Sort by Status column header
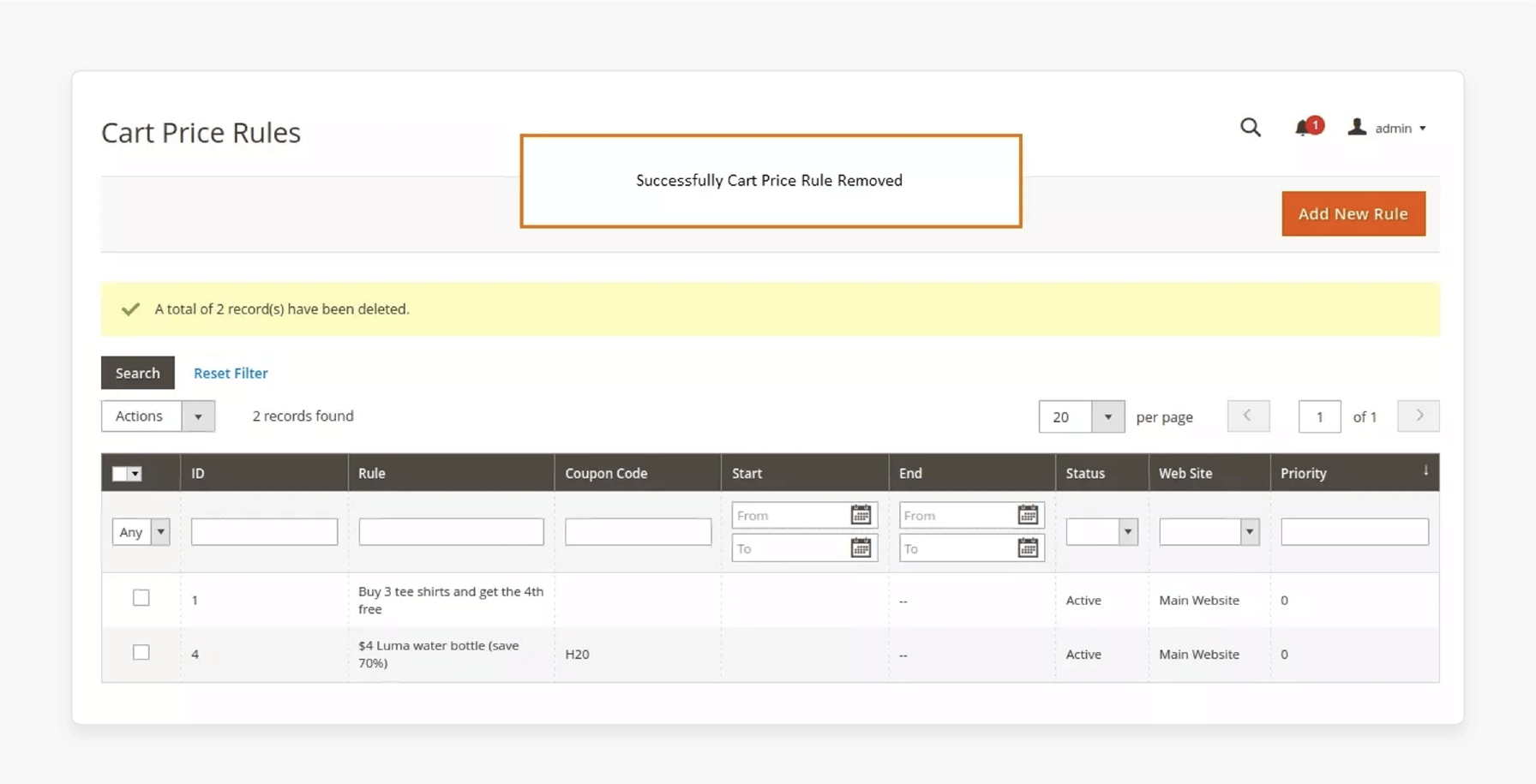Screen dimensions: 1536x784 click(1102, 473)
